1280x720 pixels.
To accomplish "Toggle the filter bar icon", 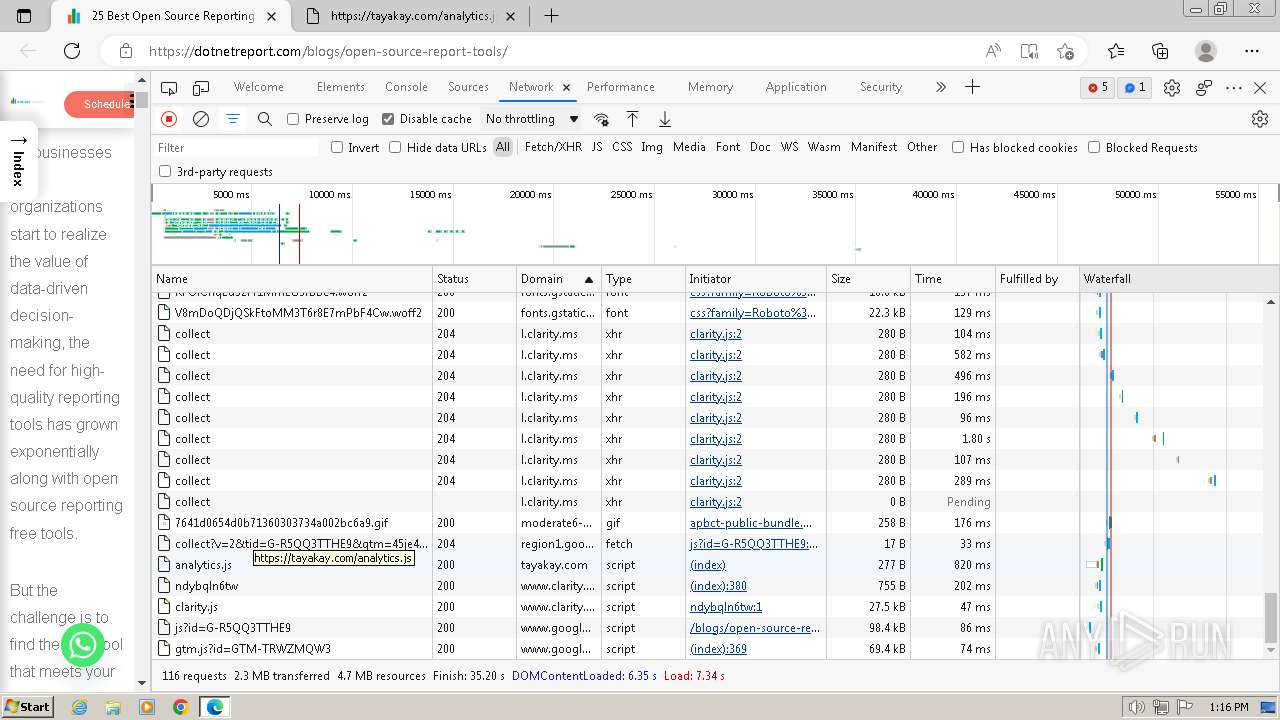I will pos(233,119).
